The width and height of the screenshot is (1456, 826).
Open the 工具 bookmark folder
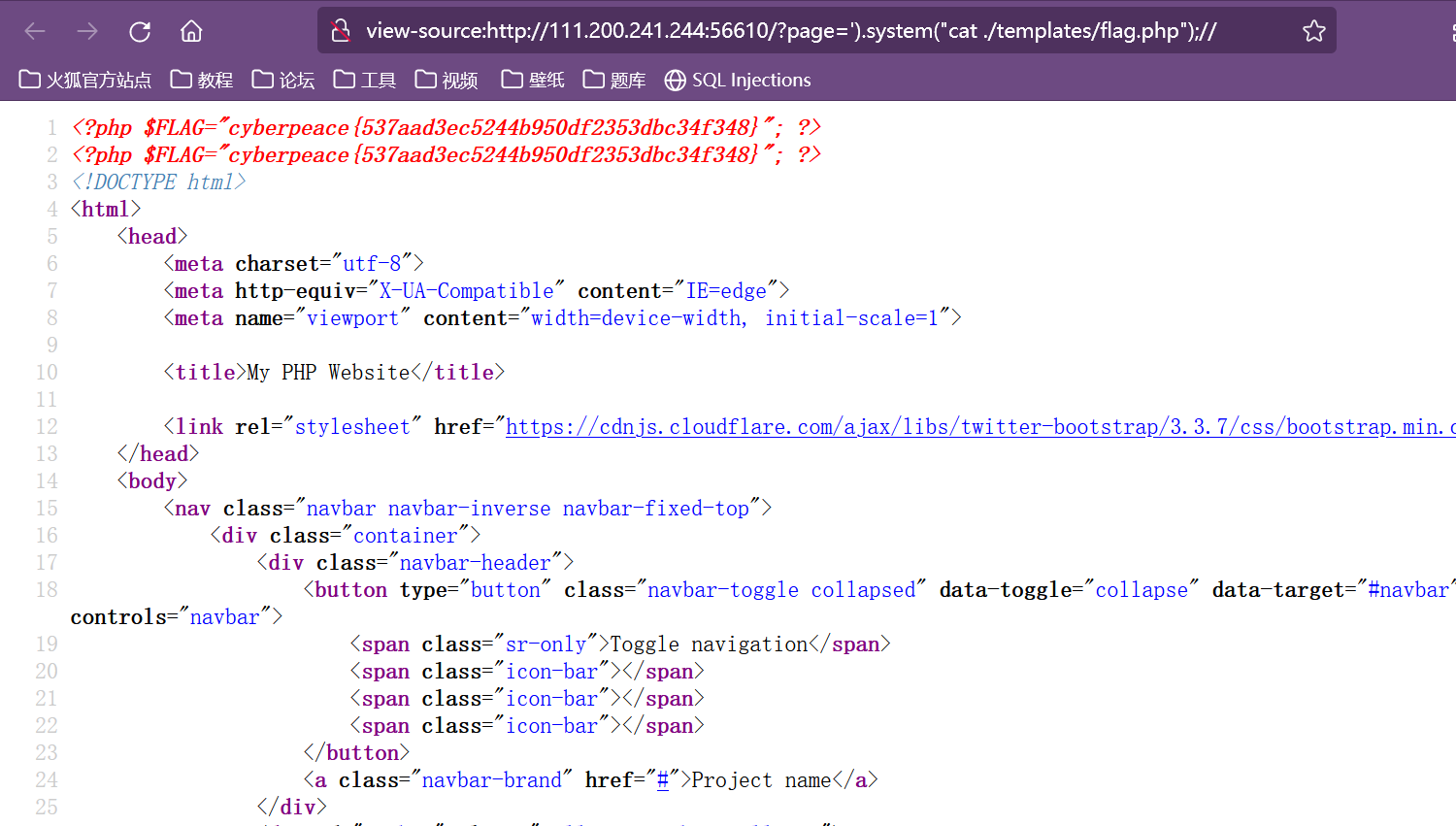[365, 80]
